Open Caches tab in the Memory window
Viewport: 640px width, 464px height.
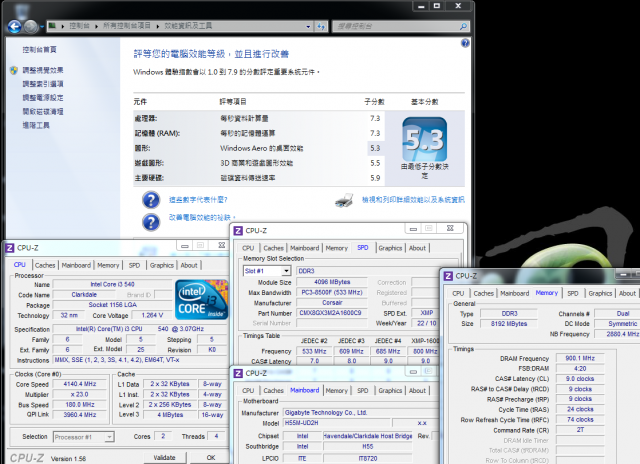(484, 293)
